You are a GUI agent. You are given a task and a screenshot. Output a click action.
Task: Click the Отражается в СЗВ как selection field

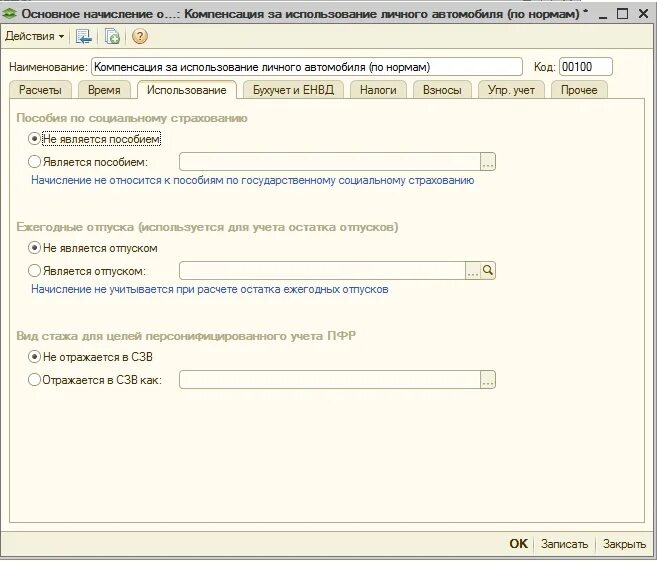click(x=330, y=380)
